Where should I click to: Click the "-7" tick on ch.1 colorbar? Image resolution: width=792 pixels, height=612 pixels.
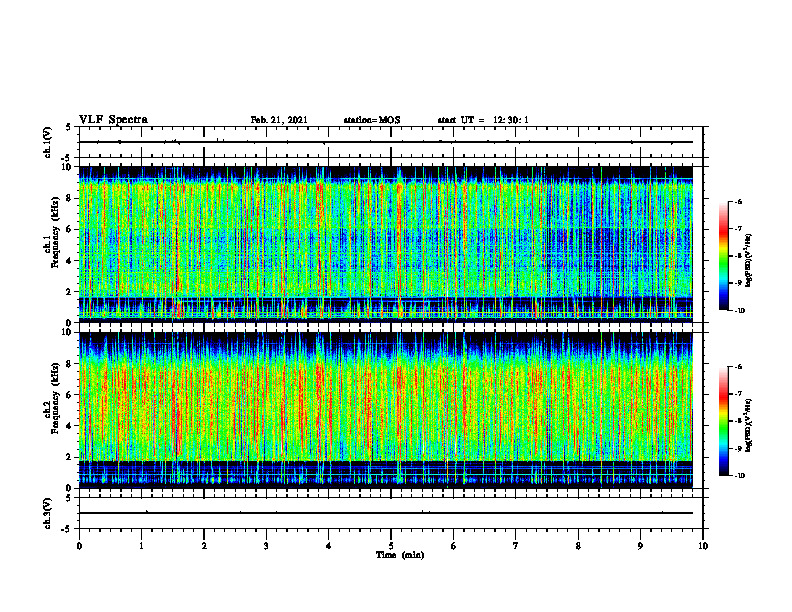coord(739,229)
